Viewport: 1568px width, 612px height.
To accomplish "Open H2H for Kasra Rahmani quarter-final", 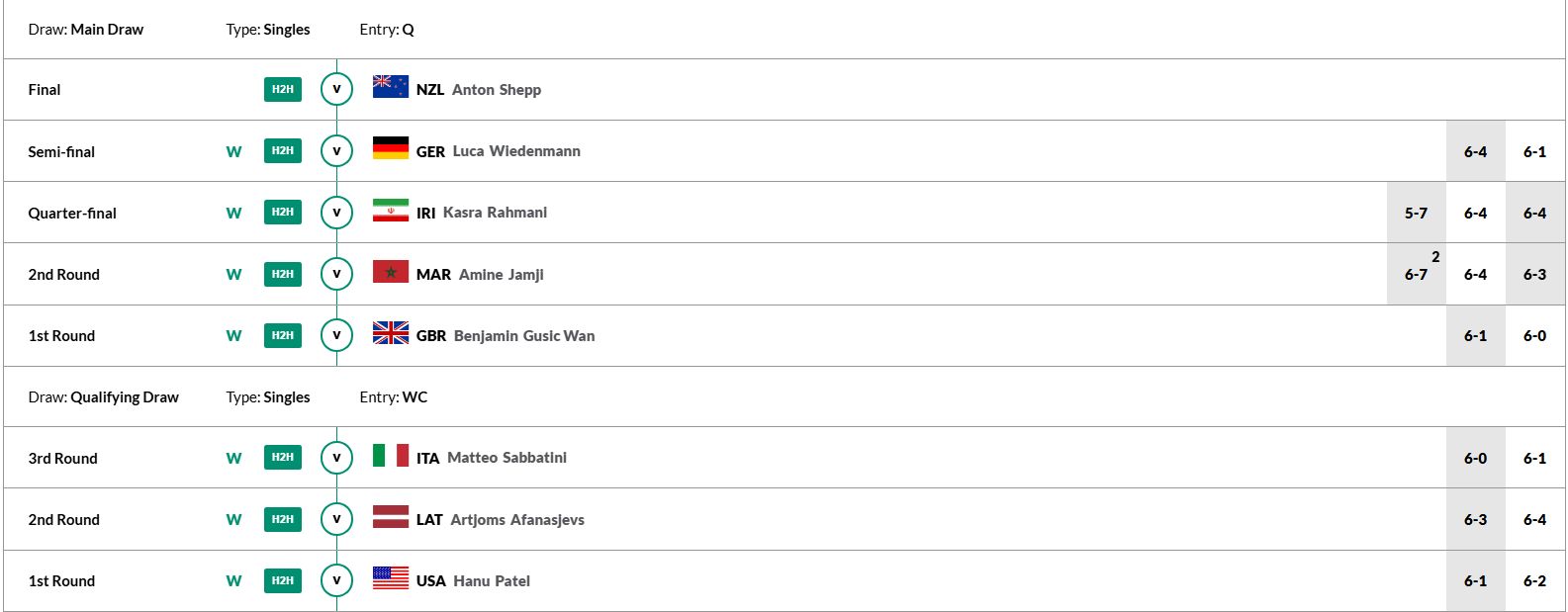I will point(283,213).
